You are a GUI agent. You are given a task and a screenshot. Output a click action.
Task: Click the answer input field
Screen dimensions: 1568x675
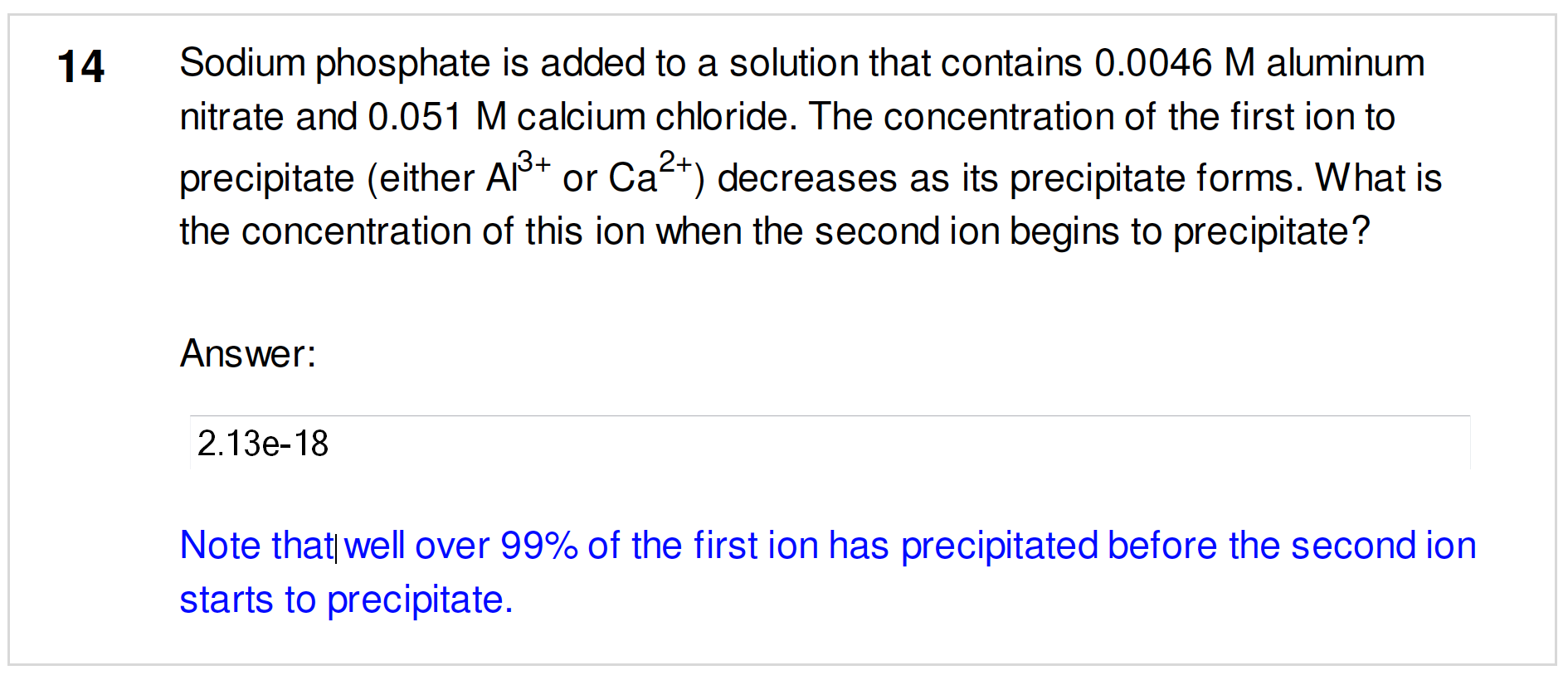(x=830, y=444)
